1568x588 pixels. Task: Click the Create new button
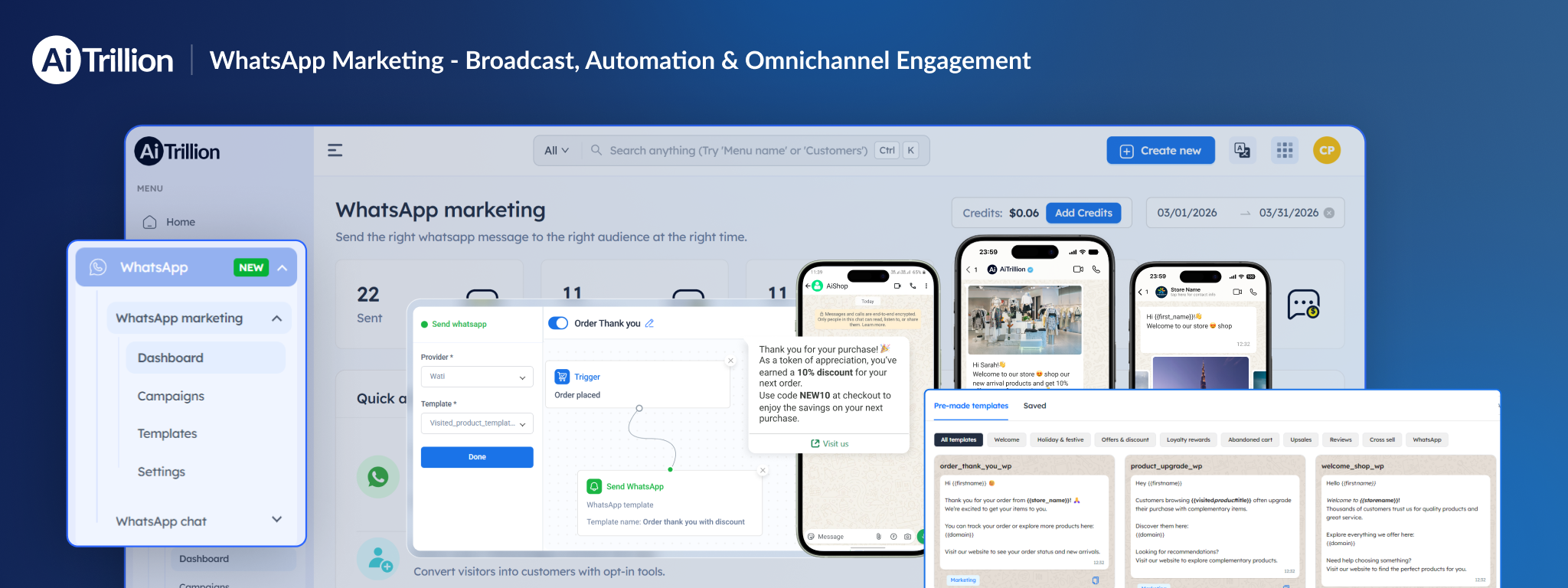point(1161,150)
